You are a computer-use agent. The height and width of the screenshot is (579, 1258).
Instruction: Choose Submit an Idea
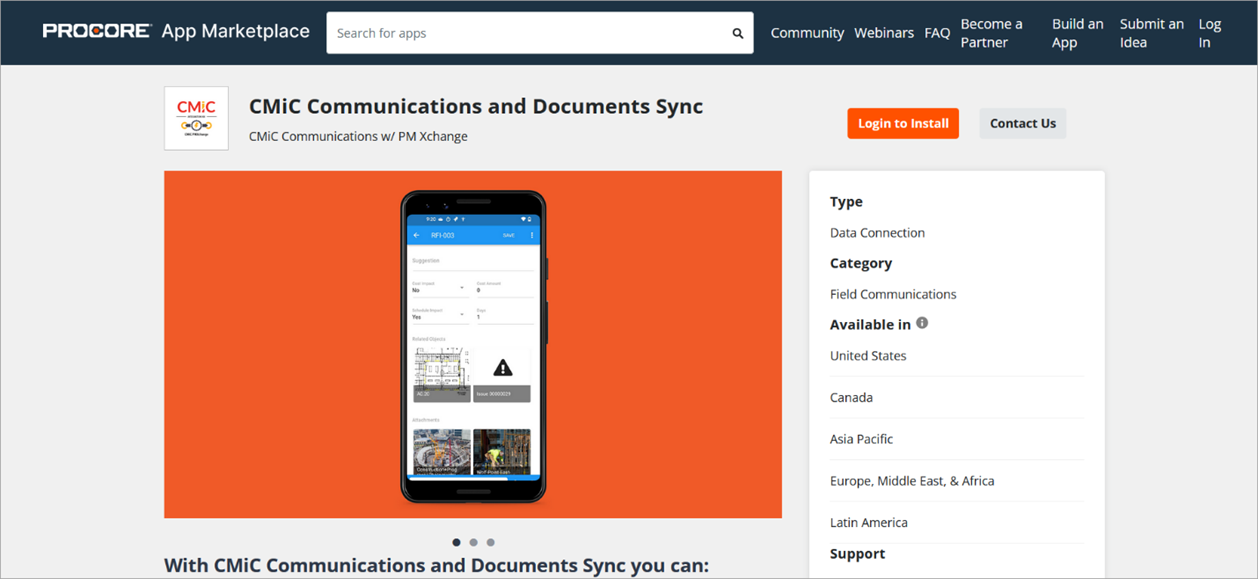pos(1151,33)
